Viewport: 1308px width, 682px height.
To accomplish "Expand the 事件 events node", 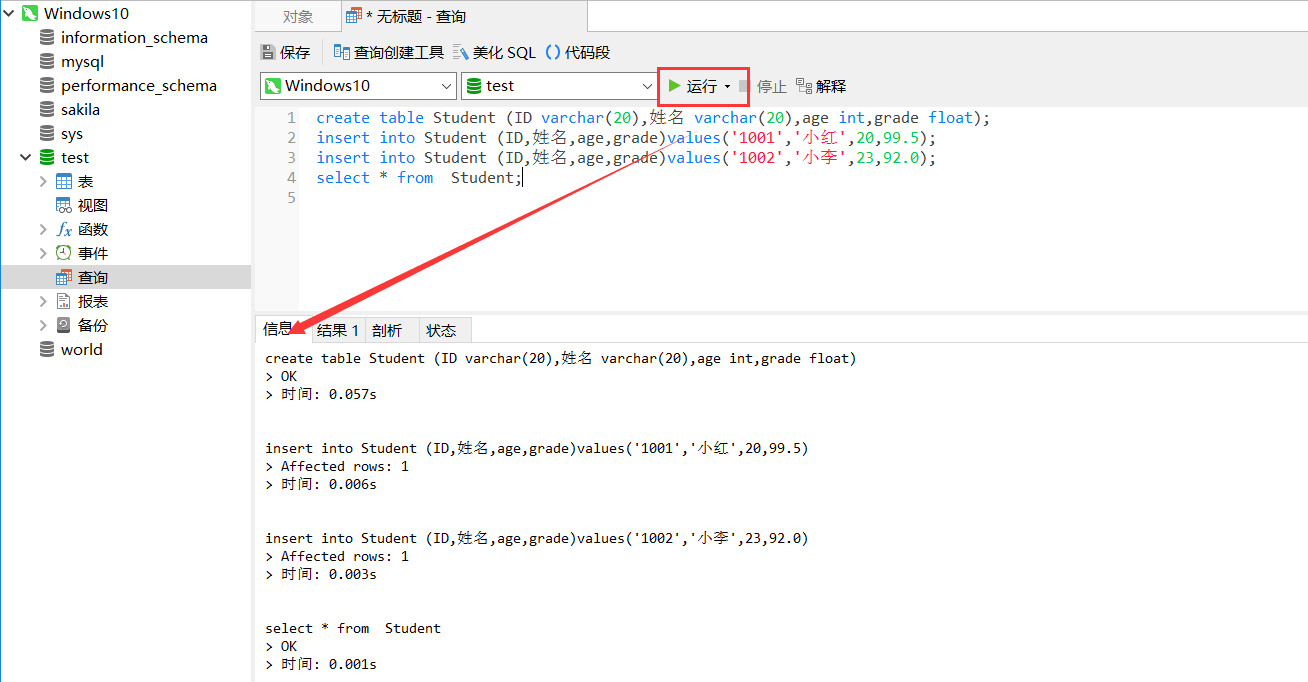I will [43, 254].
